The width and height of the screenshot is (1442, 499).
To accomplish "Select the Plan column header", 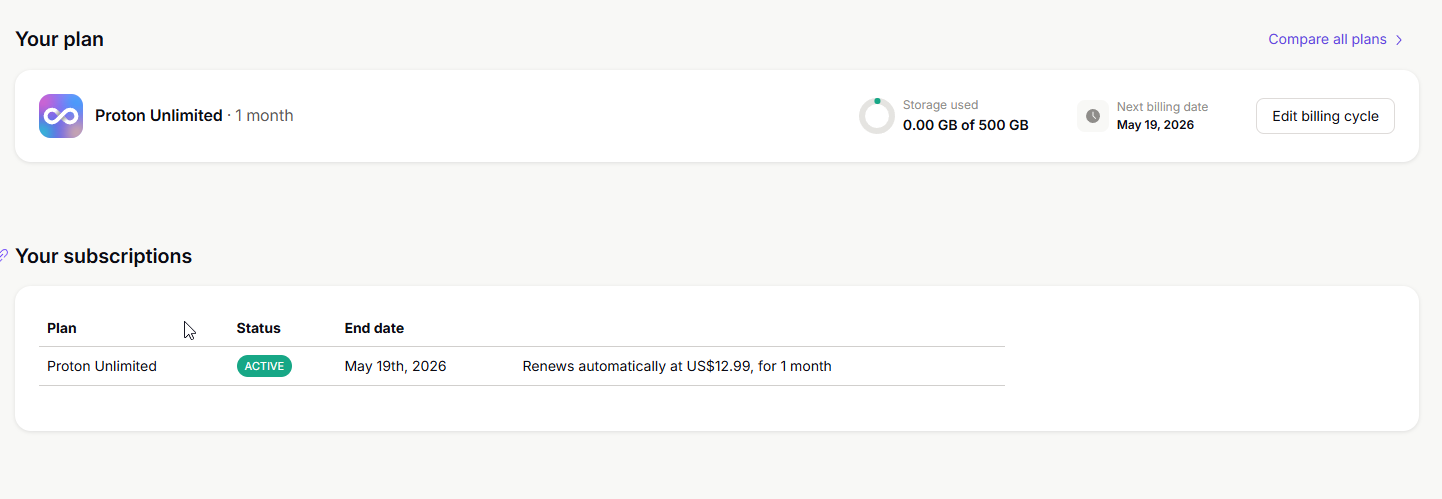I will [x=62, y=328].
